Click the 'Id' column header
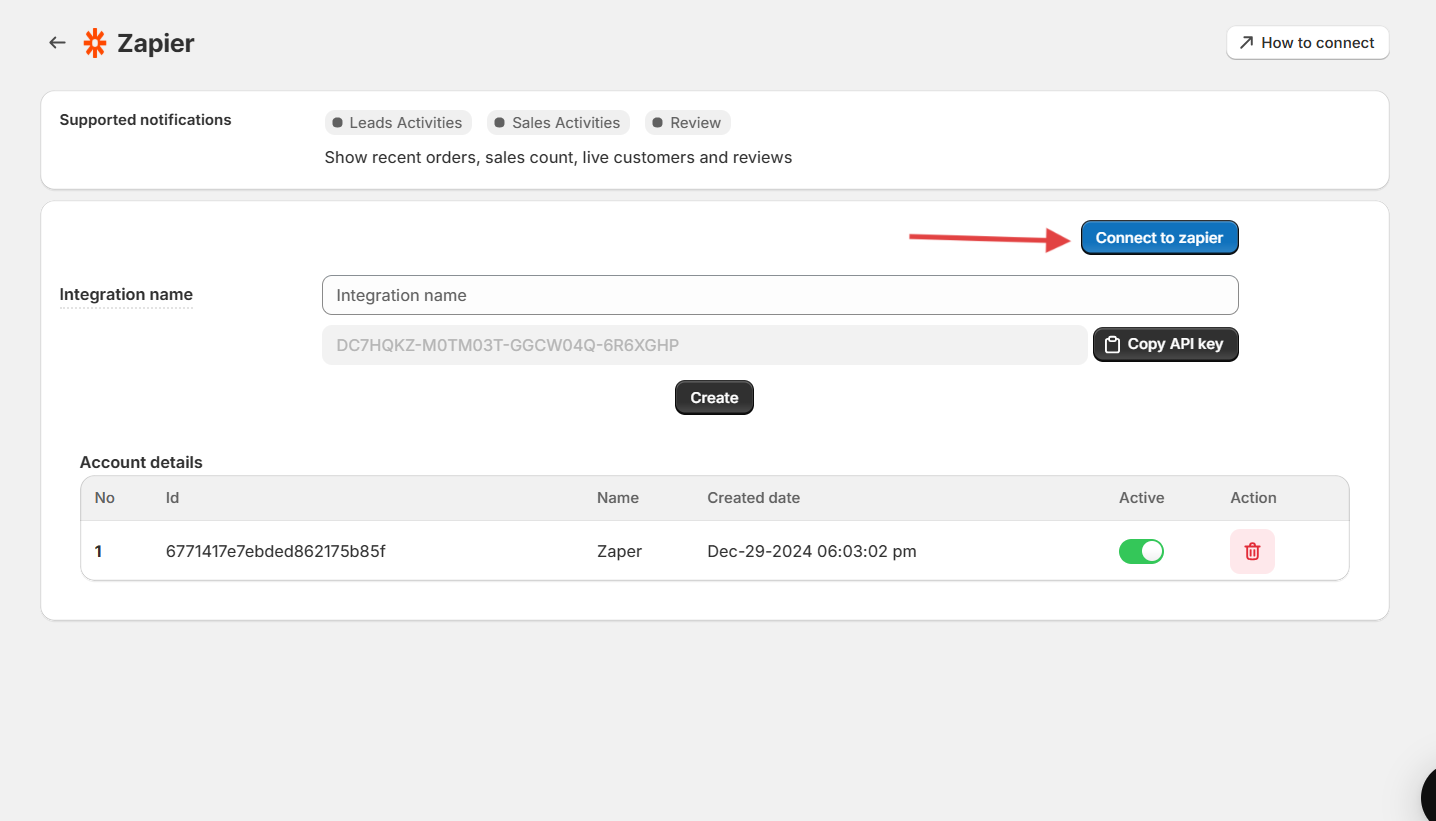The image size is (1436, 821). [172, 498]
